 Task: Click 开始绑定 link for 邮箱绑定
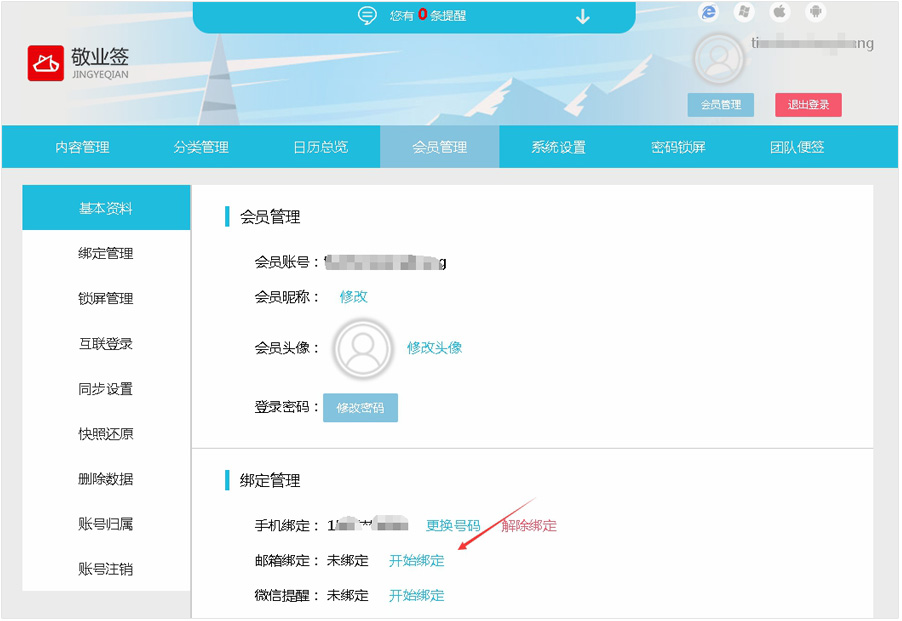point(416,561)
